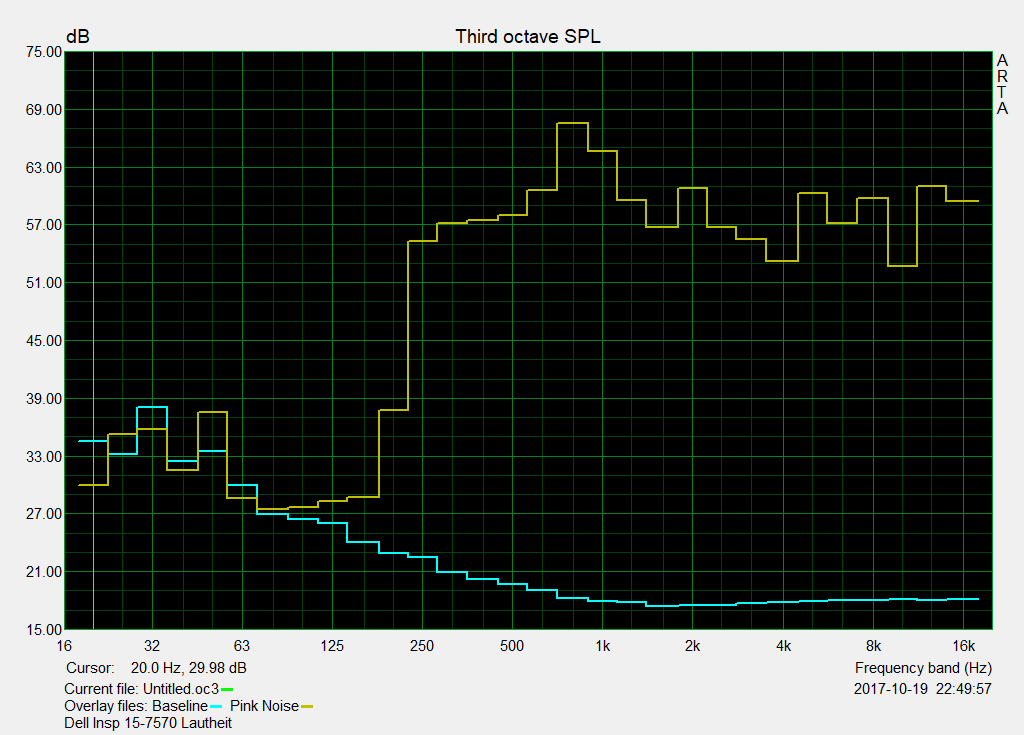Click the 8k frequency axis label
1024x735 pixels.
tap(873, 646)
